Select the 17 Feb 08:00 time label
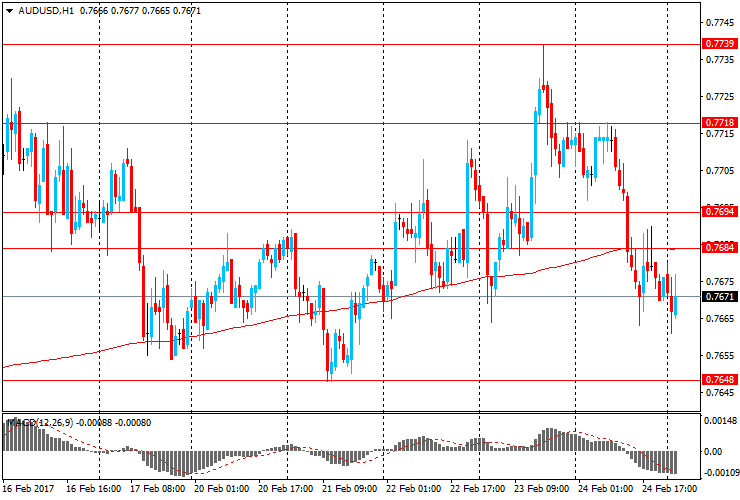Screen dimensions: 740x500 tap(158, 490)
